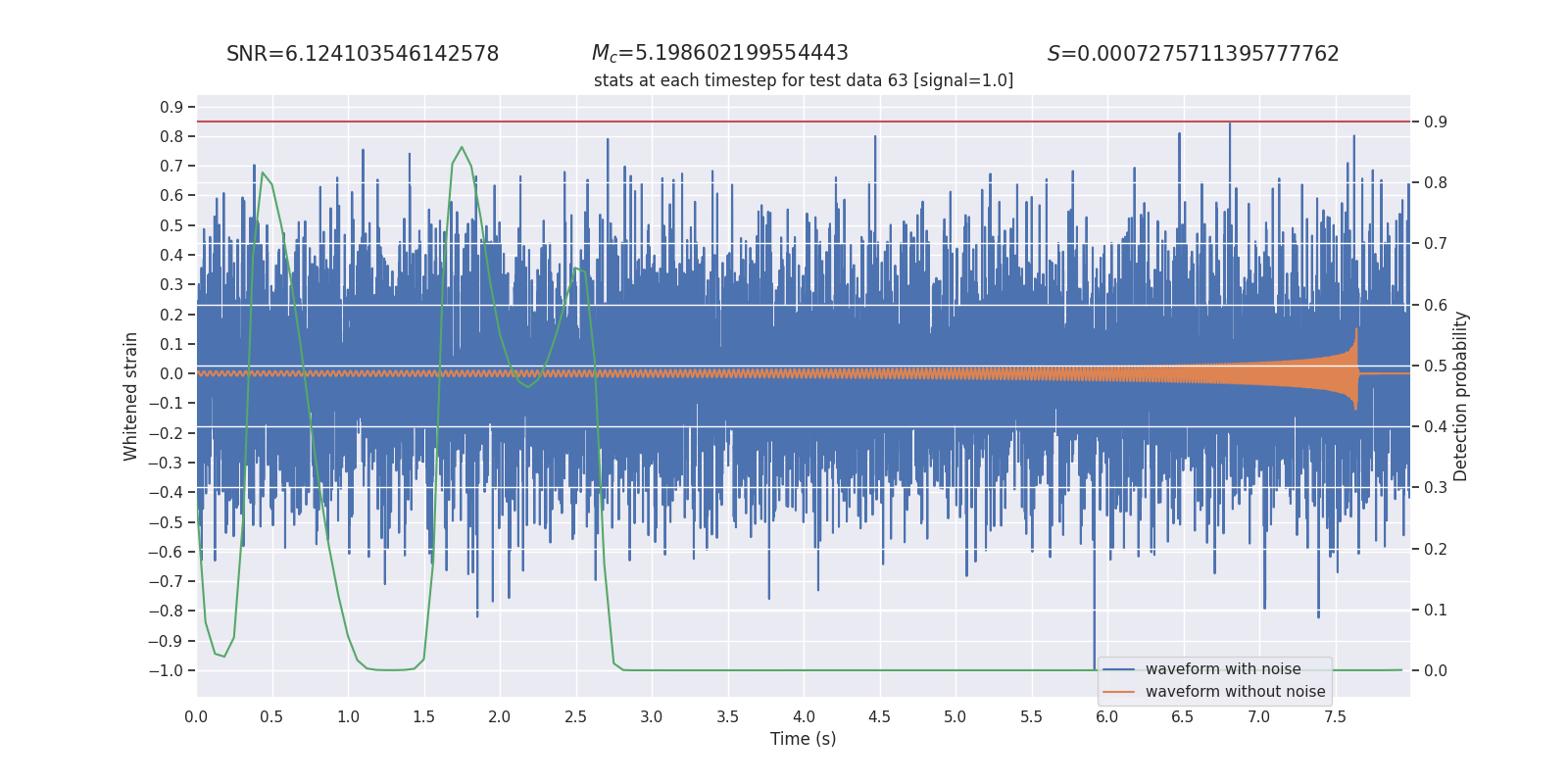Click the blue 'waveform with noise' legend line
This screenshot has height=784, width=1568.
click(x=1119, y=669)
